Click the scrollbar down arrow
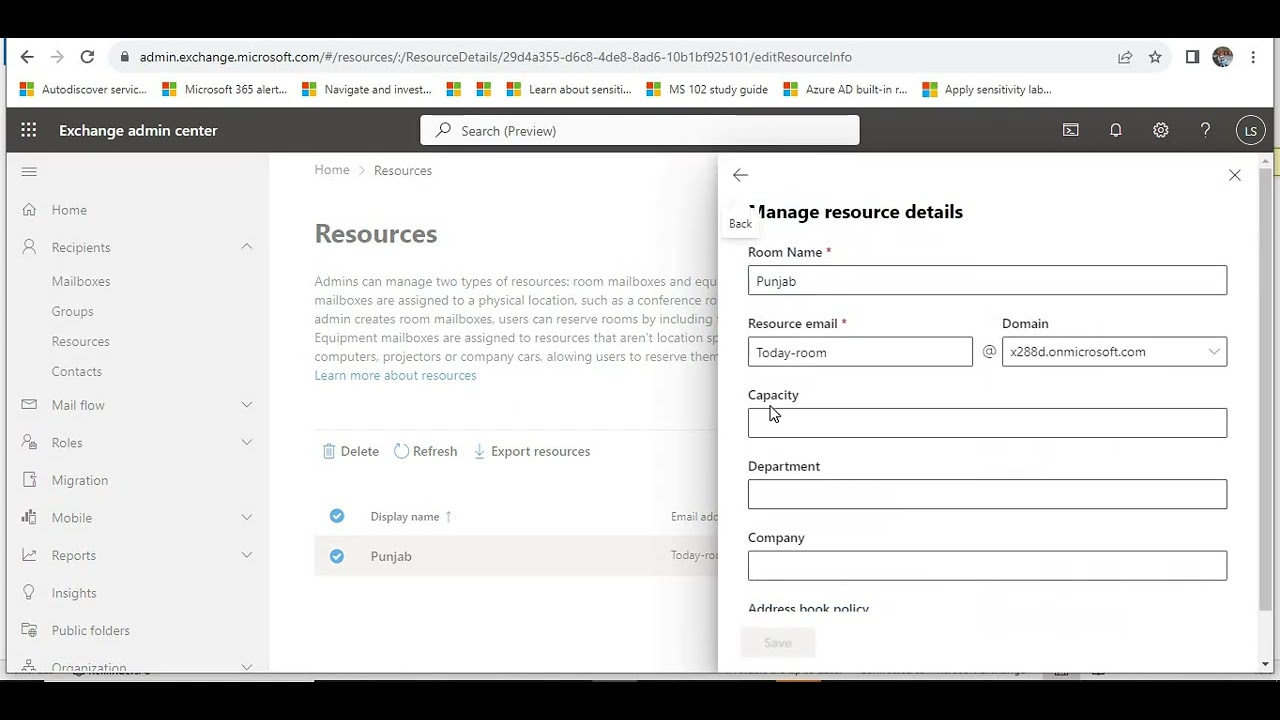The width and height of the screenshot is (1280, 720). pos(1266,664)
